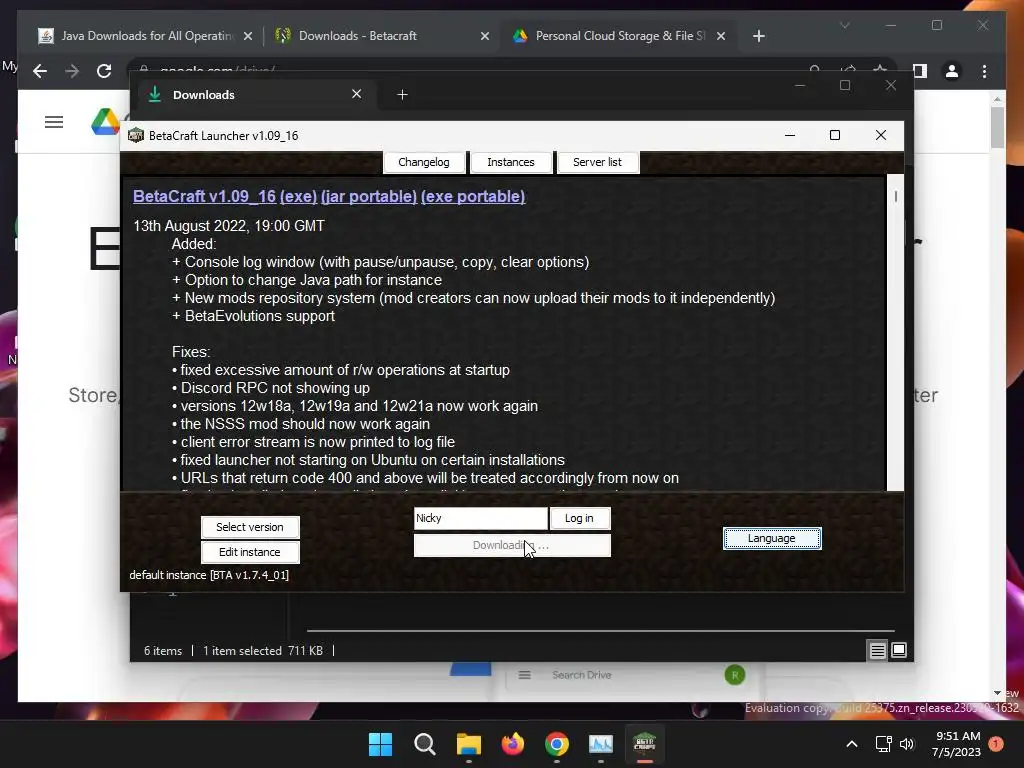The height and width of the screenshot is (768, 1024).
Task: Click the Edit instance button
Action: click(x=250, y=552)
